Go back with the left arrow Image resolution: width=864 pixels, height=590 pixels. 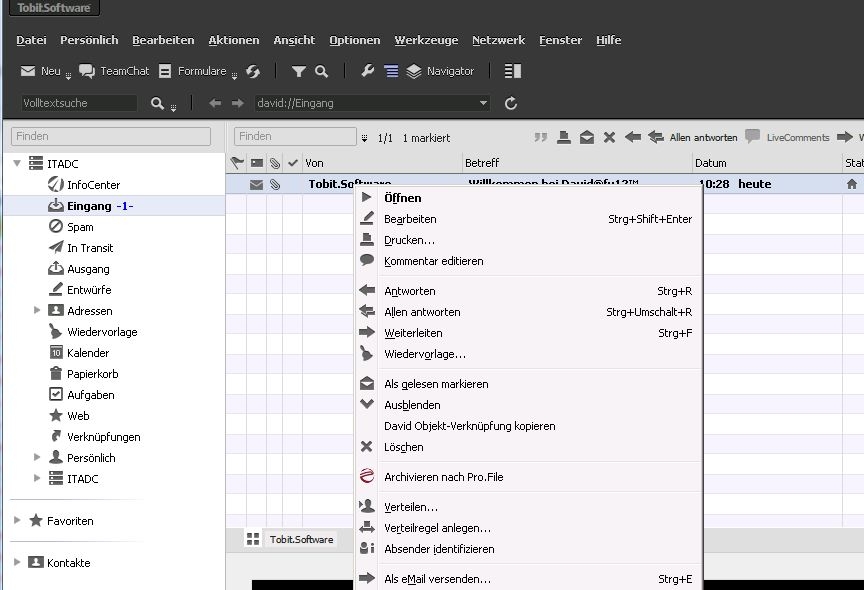[x=215, y=103]
